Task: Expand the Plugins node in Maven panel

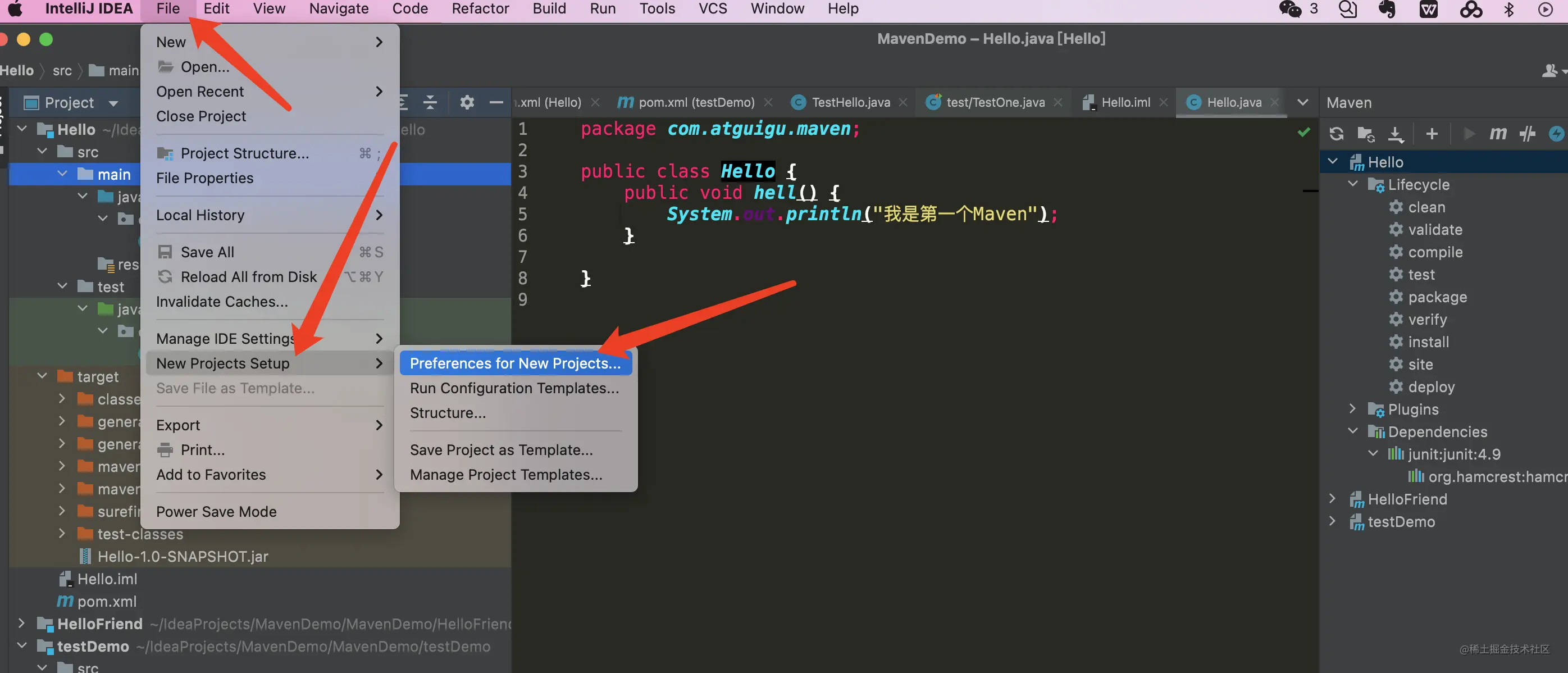Action: coord(1352,408)
